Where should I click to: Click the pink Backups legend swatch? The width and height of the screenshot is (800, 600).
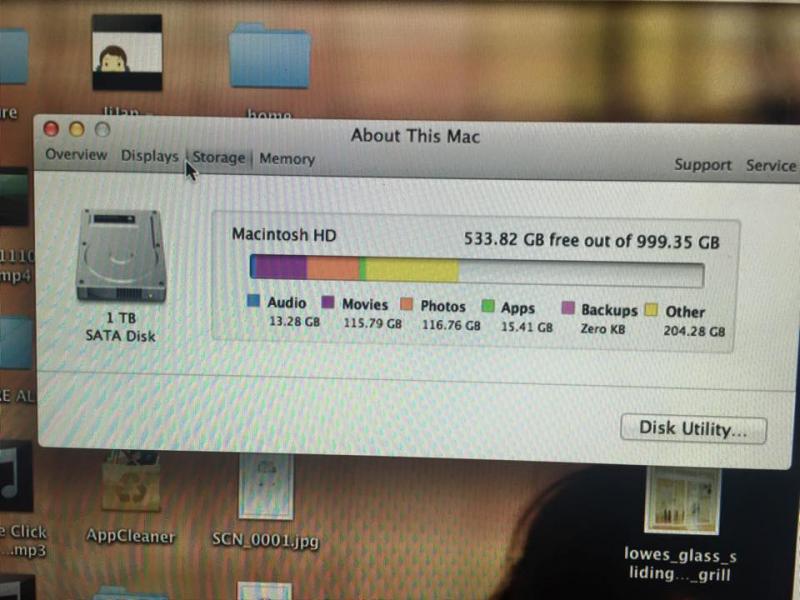click(x=568, y=308)
